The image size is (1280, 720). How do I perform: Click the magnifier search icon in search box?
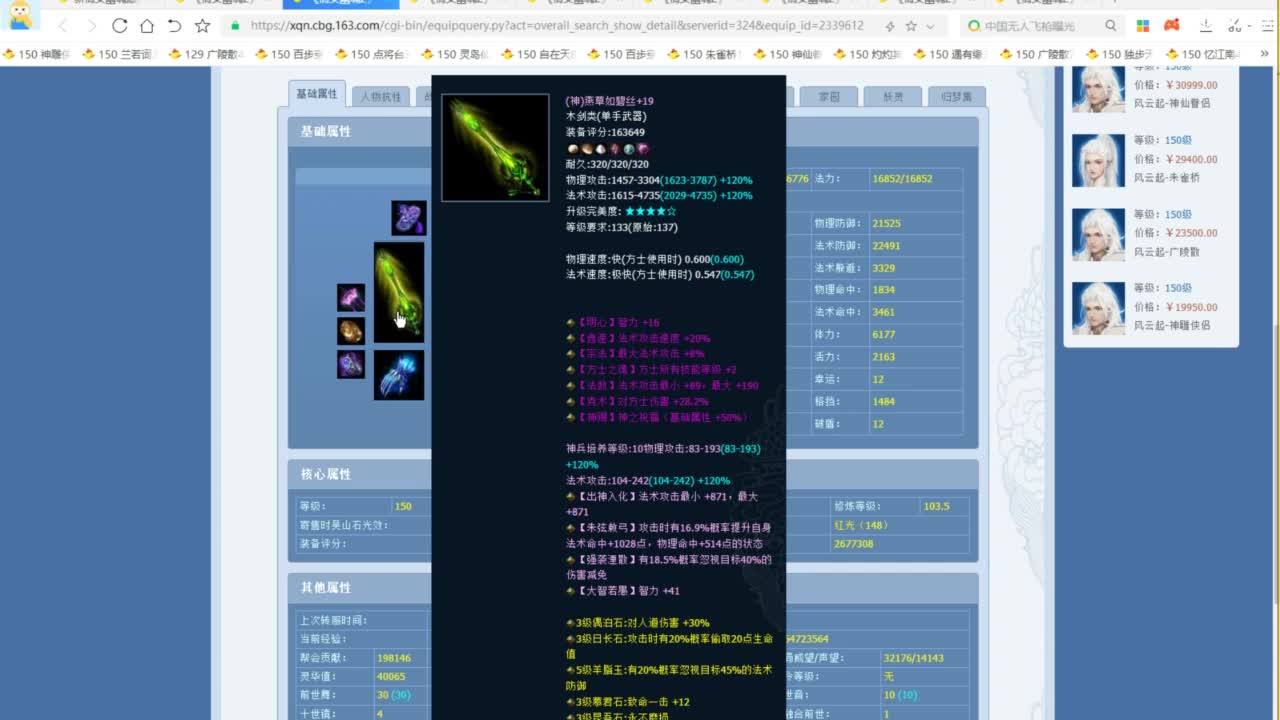coord(1111,26)
